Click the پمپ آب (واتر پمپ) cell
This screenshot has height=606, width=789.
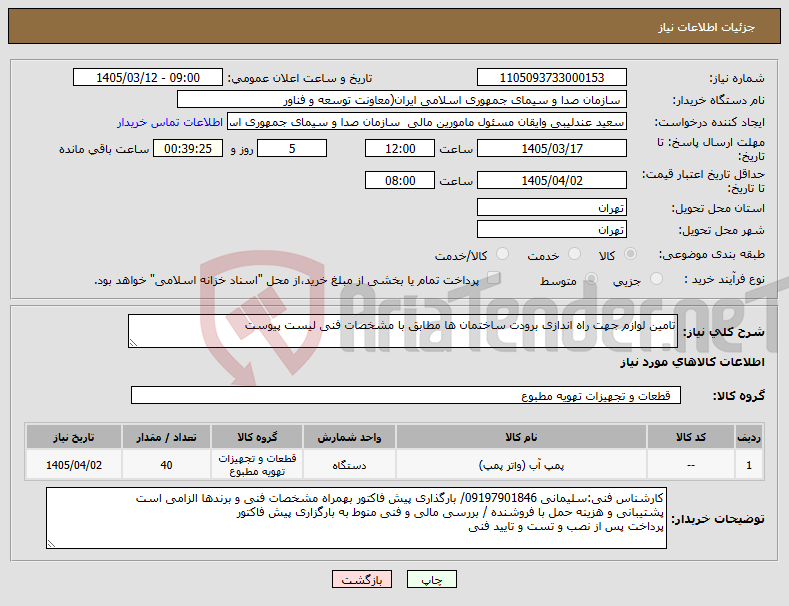[x=521, y=465]
